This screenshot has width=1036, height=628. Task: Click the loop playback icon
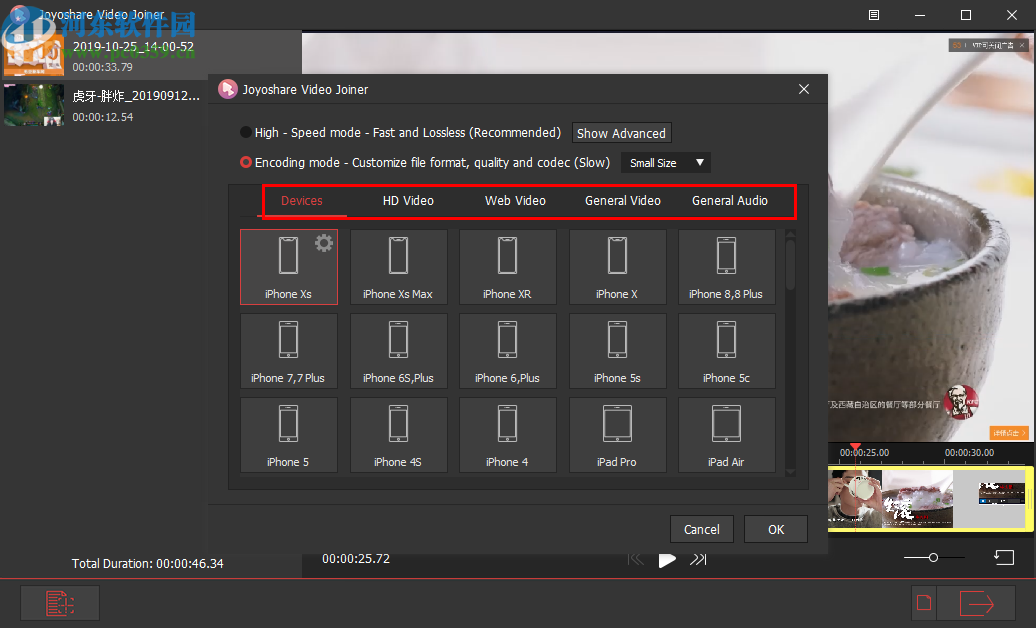click(1003, 557)
